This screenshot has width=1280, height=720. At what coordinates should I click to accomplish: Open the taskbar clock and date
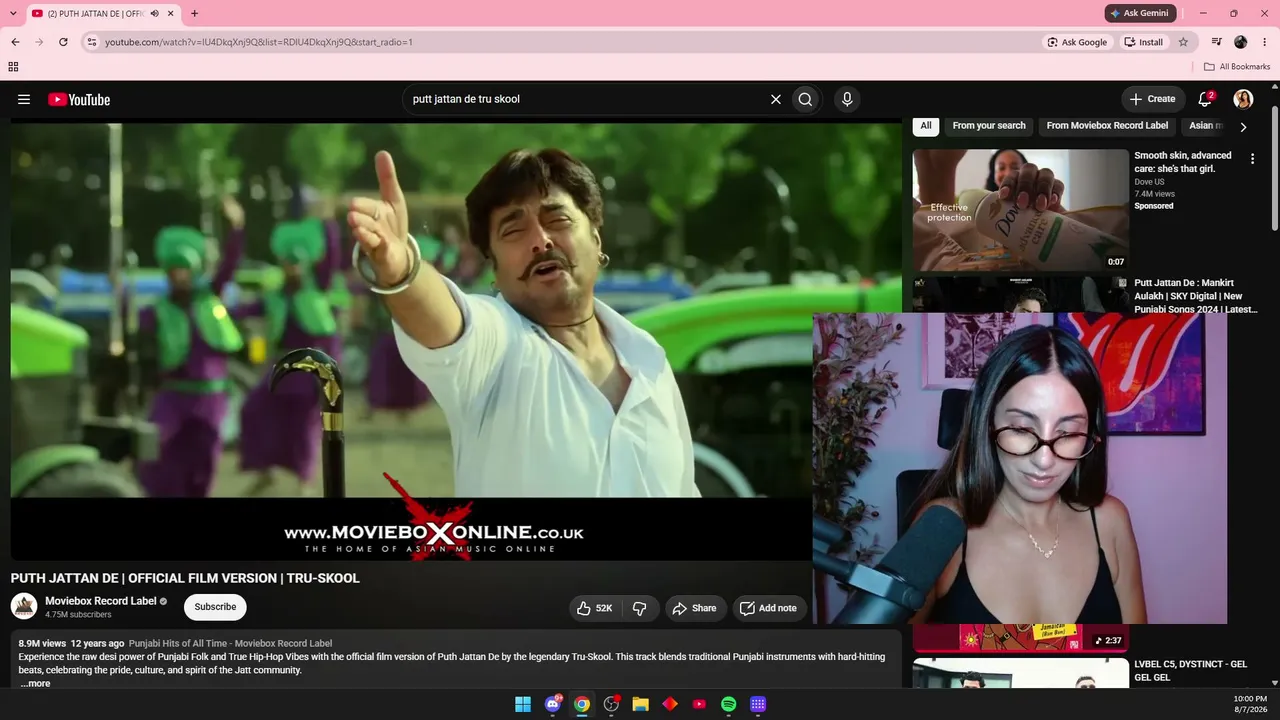[x=1250, y=704]
